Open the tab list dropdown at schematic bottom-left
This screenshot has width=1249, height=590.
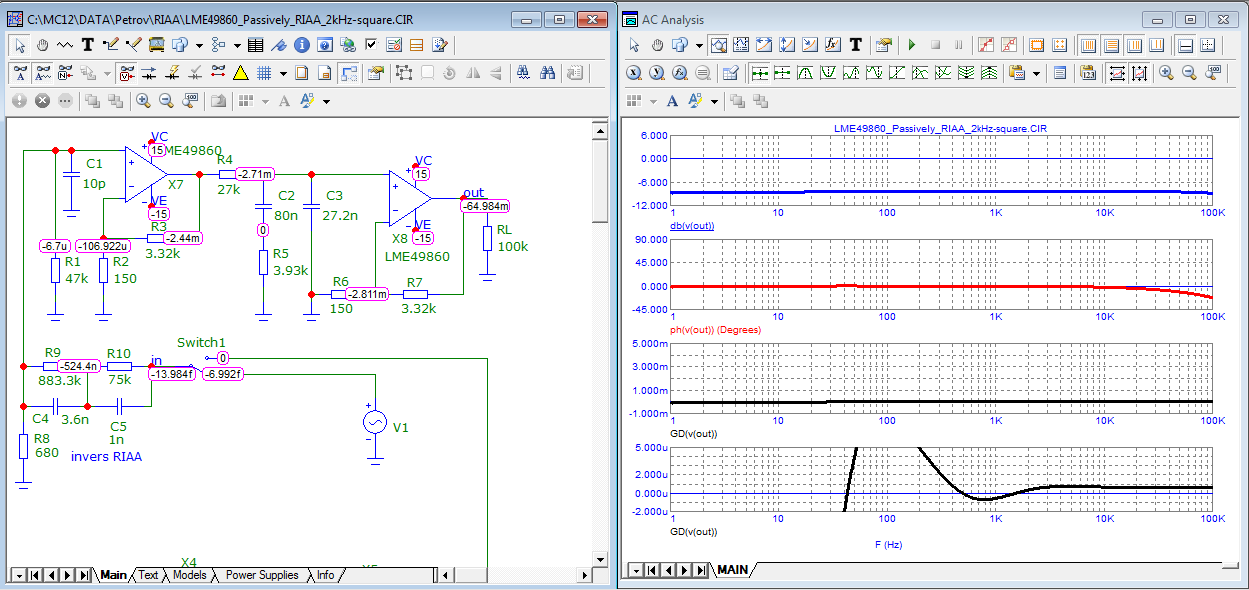click(18, 575)
